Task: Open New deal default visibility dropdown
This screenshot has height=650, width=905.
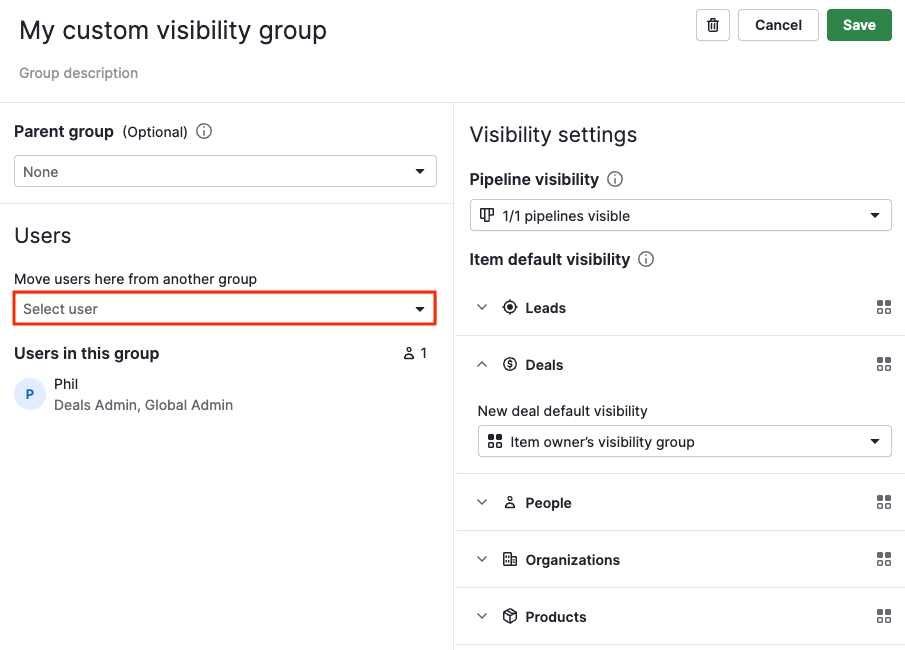Action: coord(684,441)
